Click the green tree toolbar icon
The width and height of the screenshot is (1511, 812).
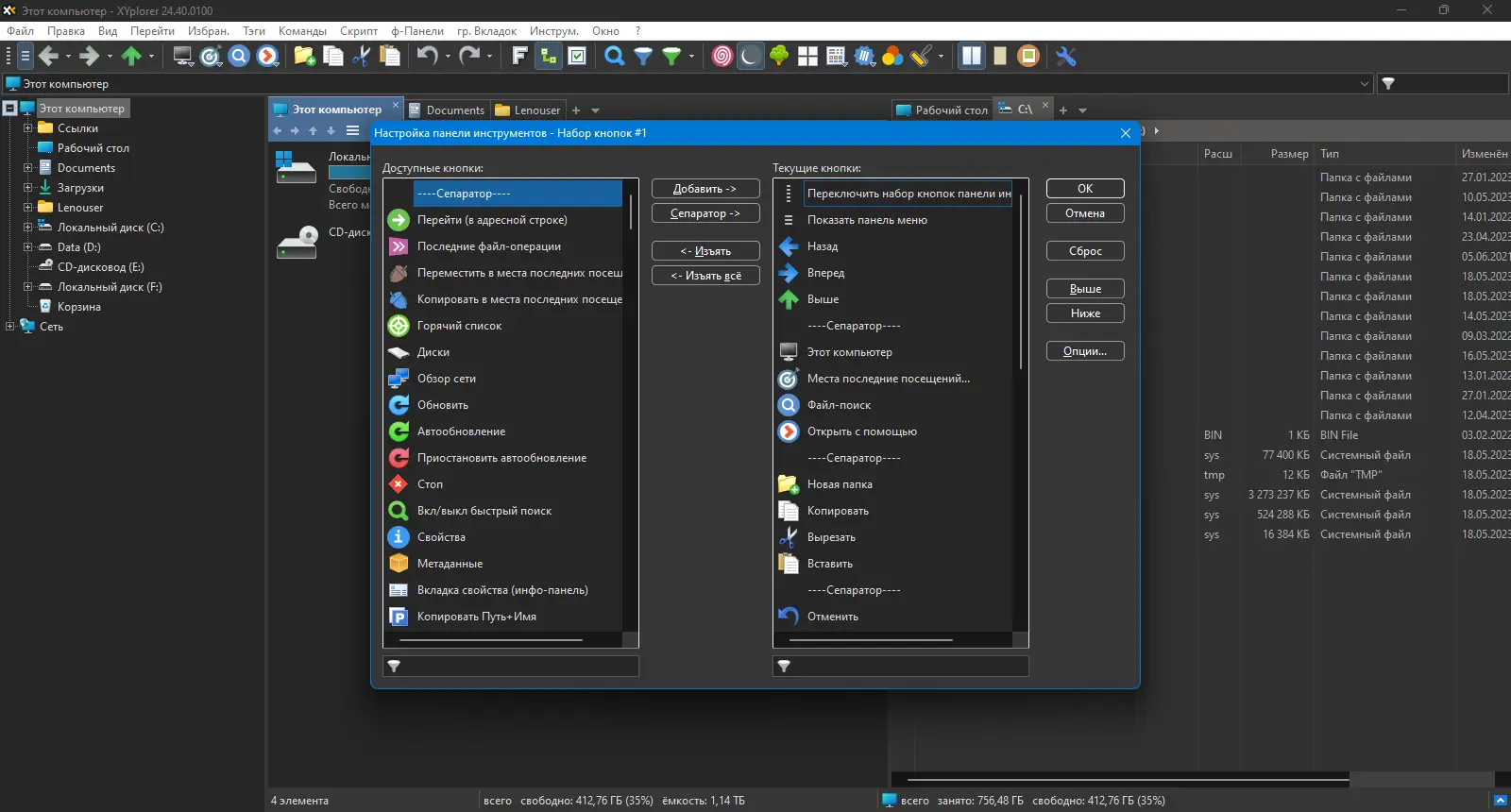click(779, 57)
